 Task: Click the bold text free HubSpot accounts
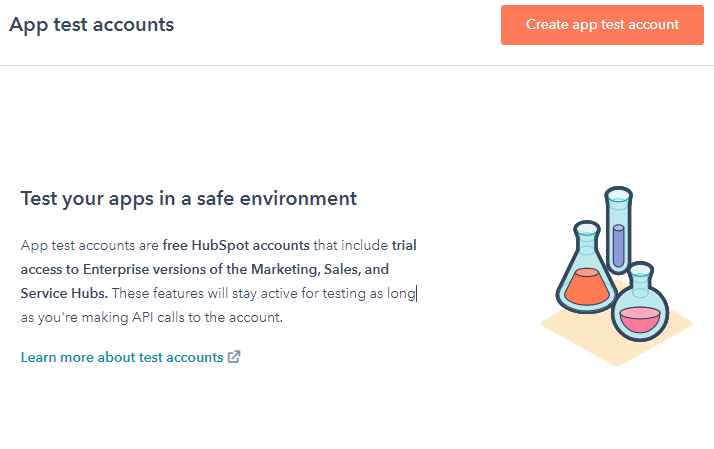point(236,245)
